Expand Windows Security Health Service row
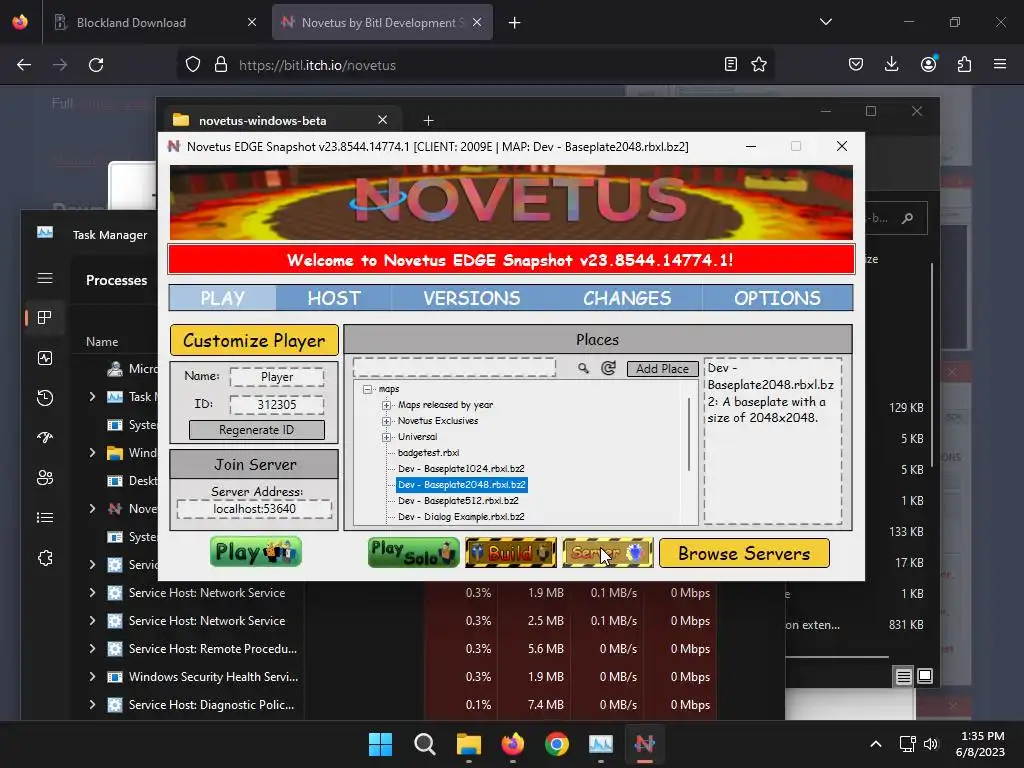This screenshot has height=768, width=1024. pyautogui.click(x=92, y=677)
